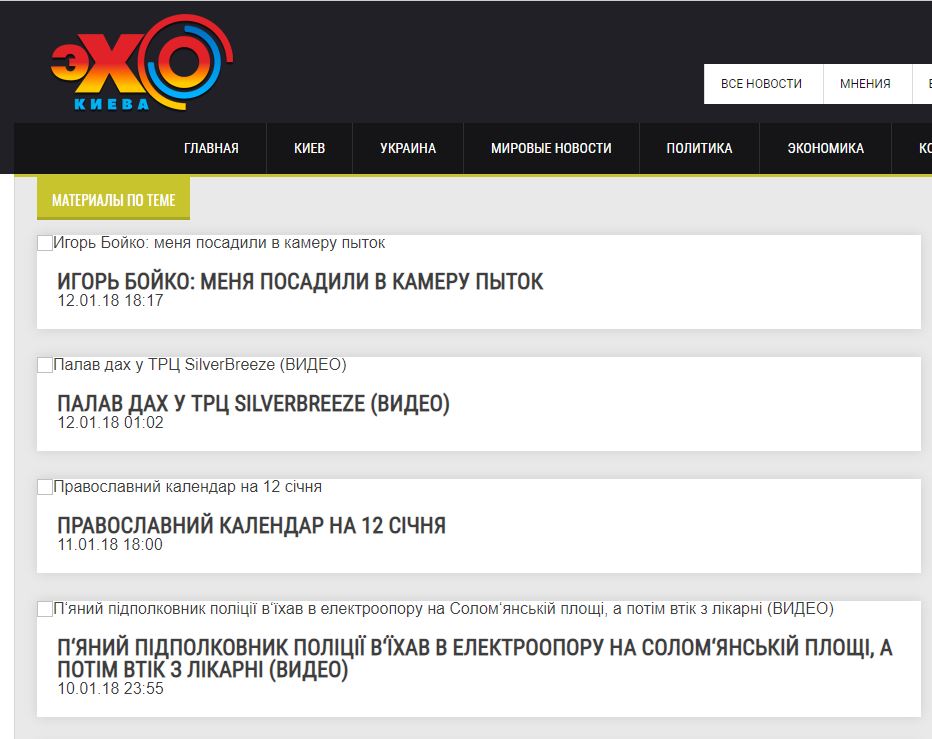Open headline Игорь Бойко: меня посадили в камеру пыток

(300, 282)
